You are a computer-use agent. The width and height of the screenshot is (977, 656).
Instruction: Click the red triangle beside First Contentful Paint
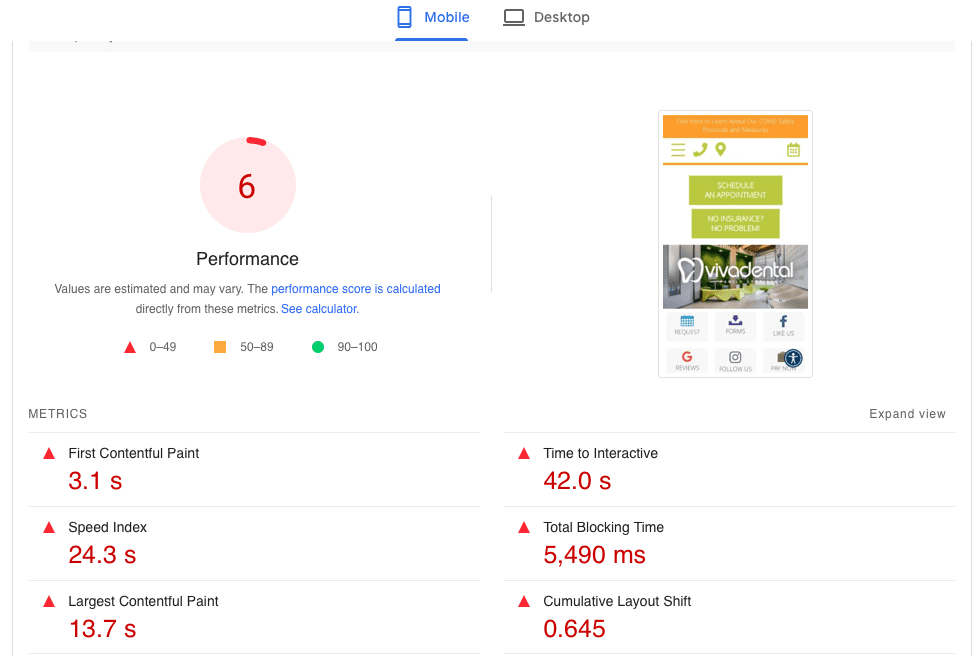pos(49,454)
